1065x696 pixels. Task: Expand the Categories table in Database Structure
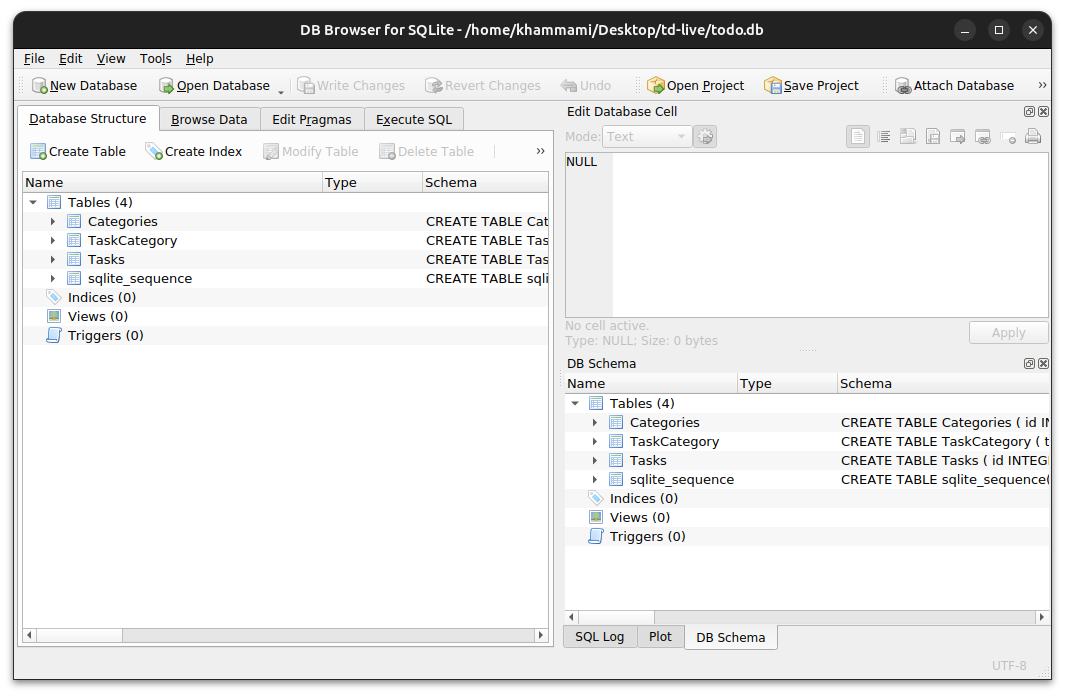(x=53, y=222)
